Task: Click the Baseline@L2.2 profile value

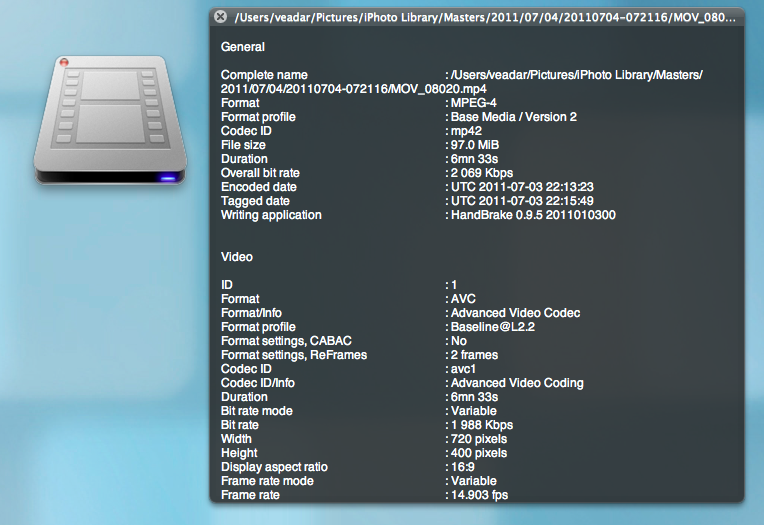Action: click(x=493, y=327)
